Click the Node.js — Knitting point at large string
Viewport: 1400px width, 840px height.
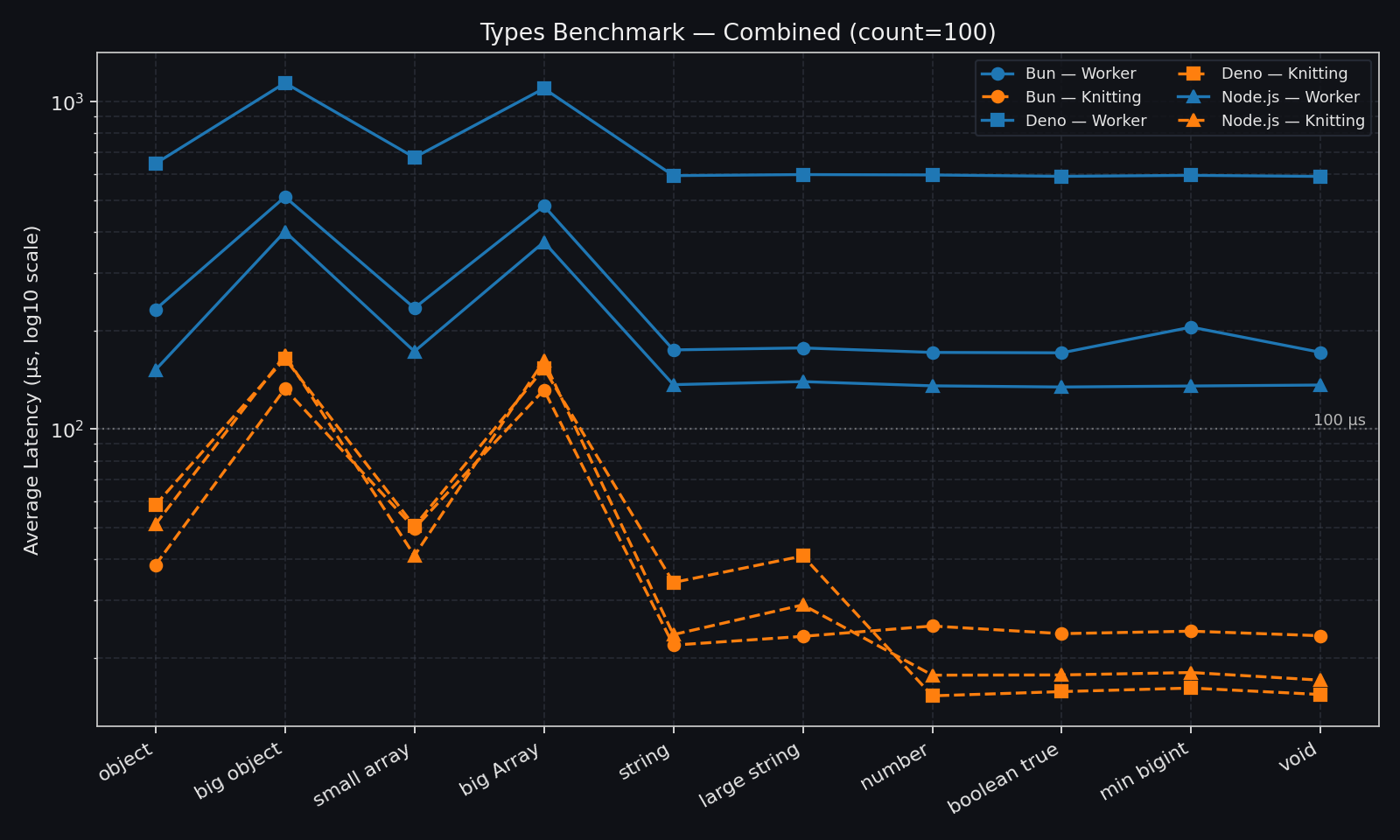click(x=802, y=604)
